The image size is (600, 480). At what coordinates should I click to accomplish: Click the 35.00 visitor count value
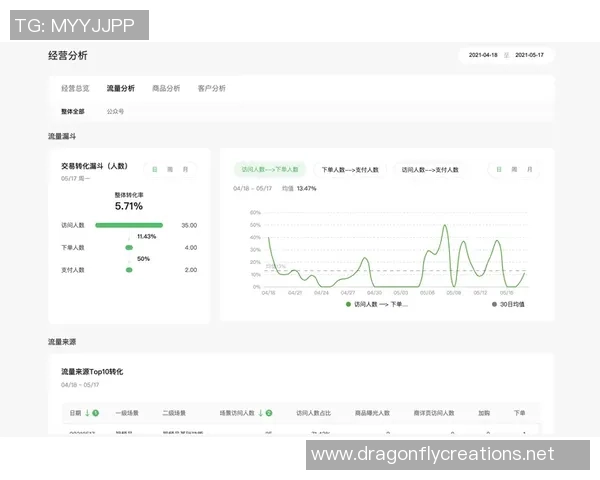(x=189, y=225)
